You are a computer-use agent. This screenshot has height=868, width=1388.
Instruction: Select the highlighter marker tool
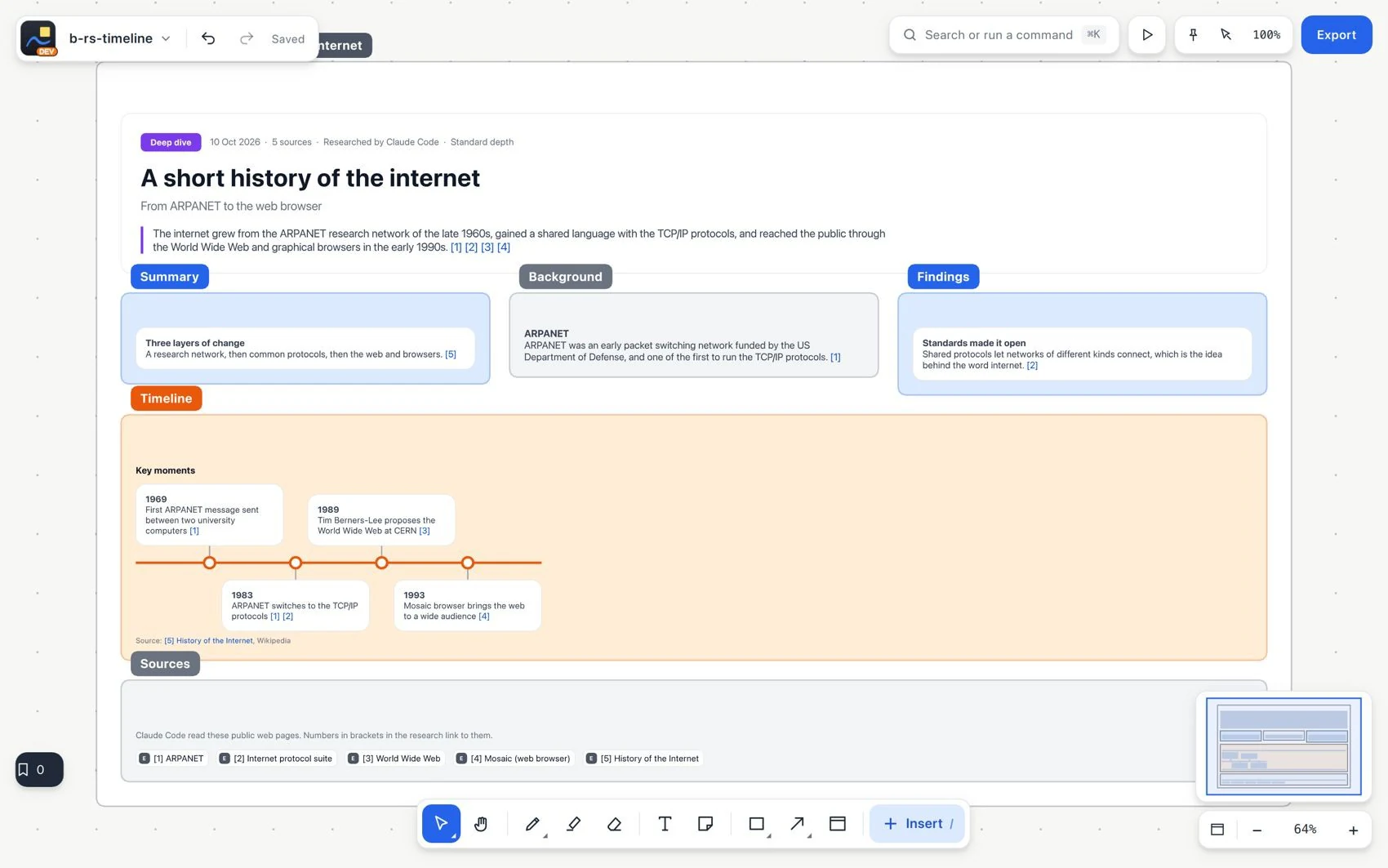coord(574,823)
